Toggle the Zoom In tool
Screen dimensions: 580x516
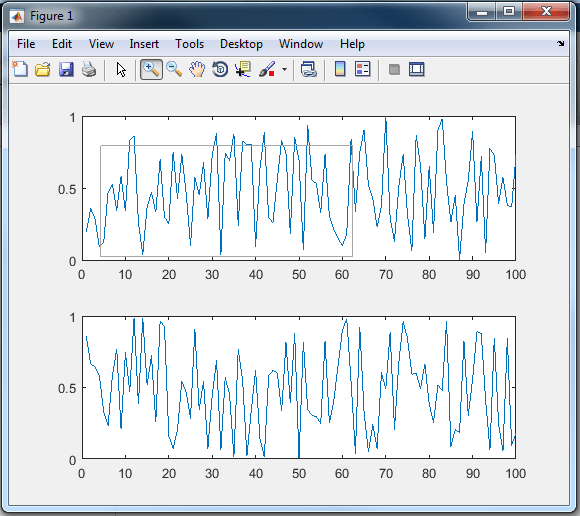(x=151, y=69)
